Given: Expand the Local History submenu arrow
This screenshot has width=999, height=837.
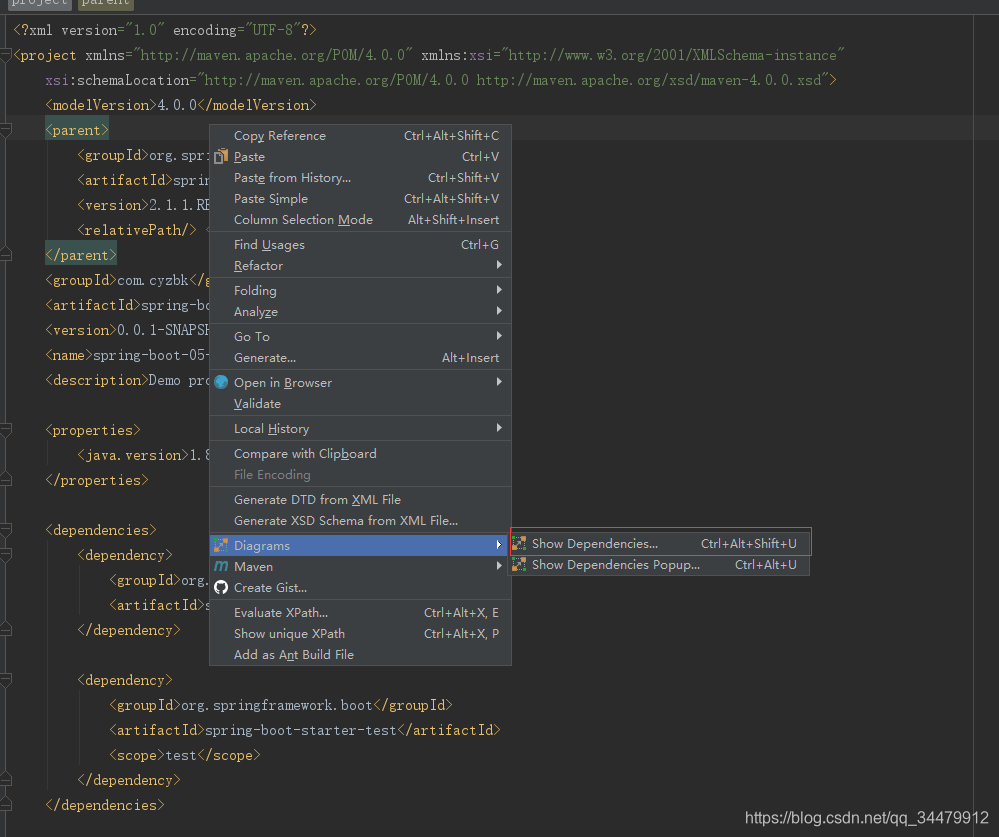Looking at the screenshot, I should coord(500,427).
